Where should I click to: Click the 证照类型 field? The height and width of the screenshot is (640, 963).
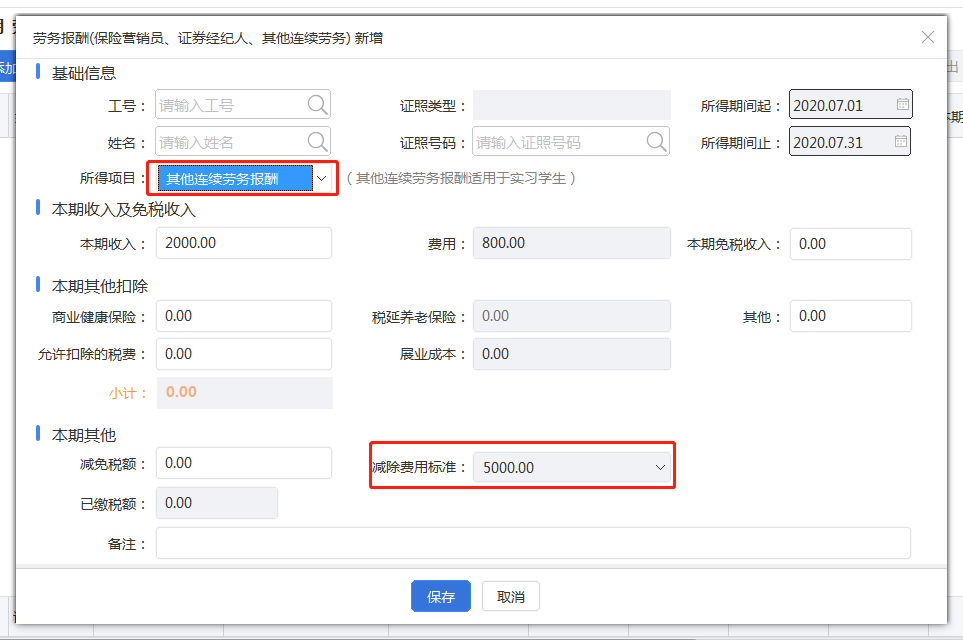click(x=572, y=105)
